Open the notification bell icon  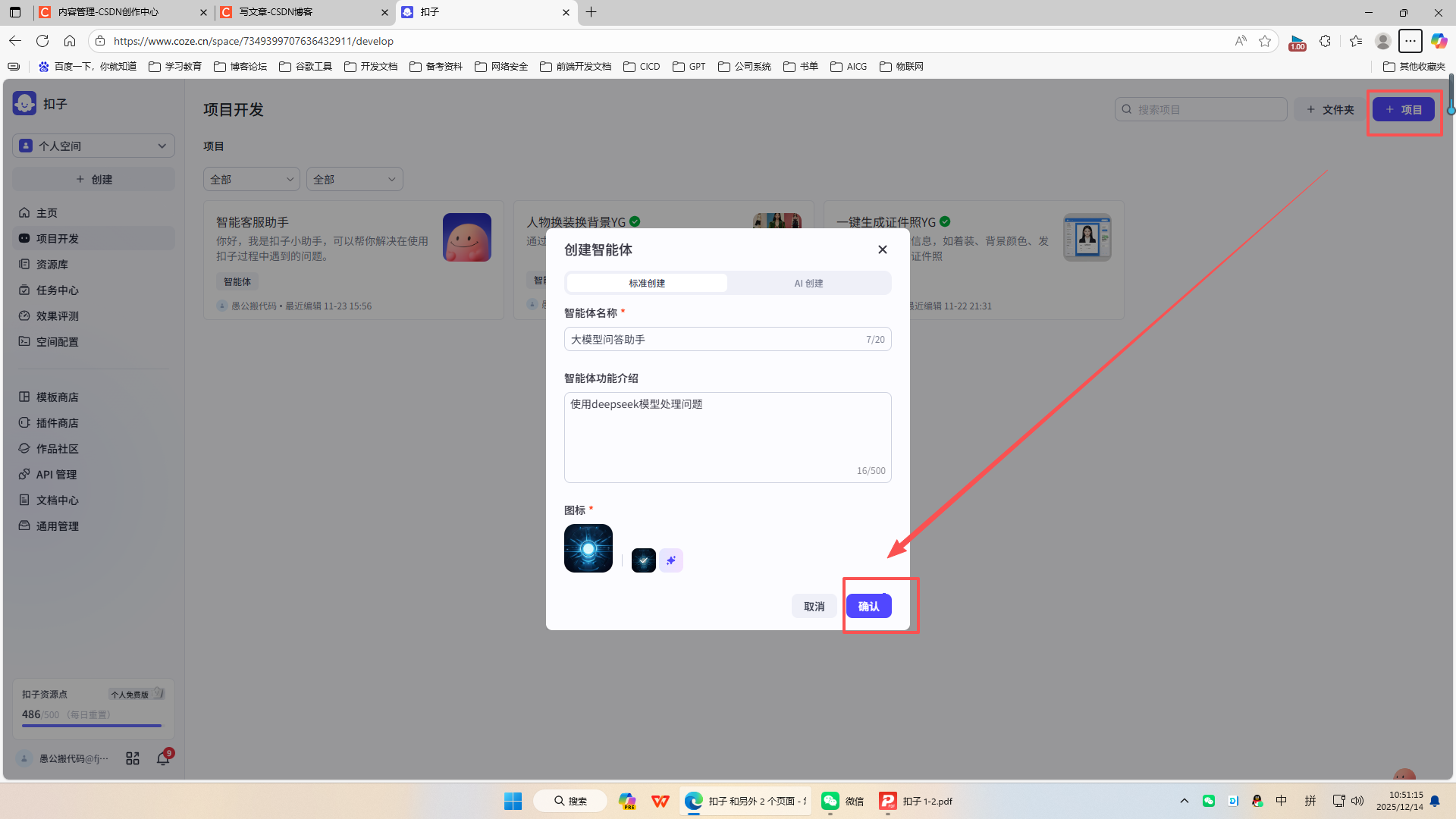(163, 758)
